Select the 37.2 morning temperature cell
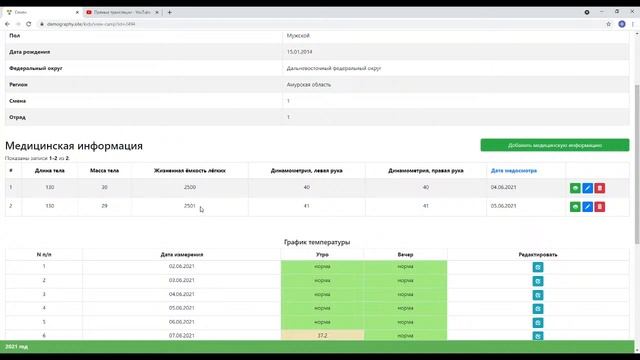640x360 pixels. pos(322,336)
